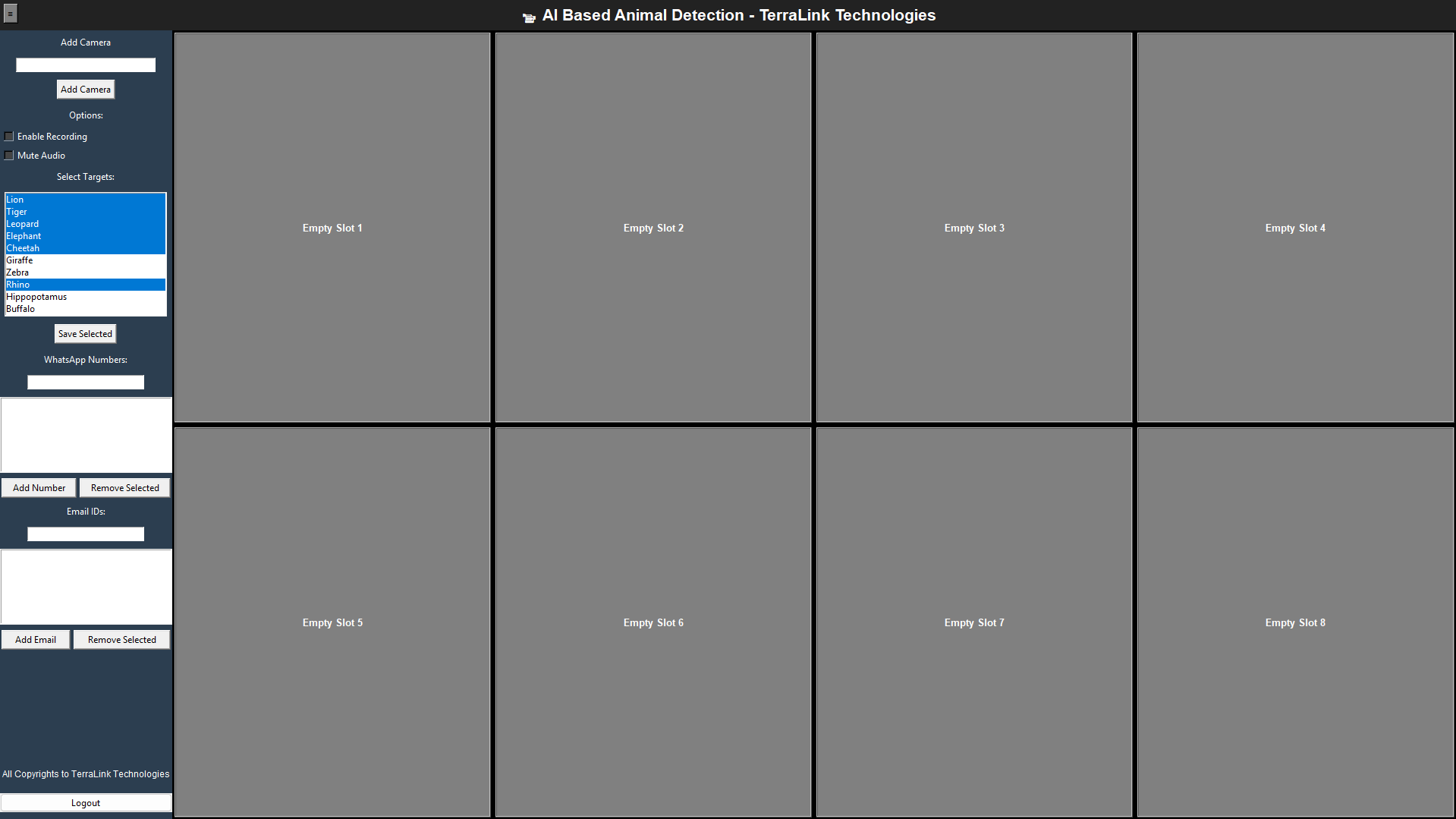The height and width of the screenshot is (819, 1456).
Task: Click the camera icon beside the app title
Action: pyautogui.click(x=529, y=17)
